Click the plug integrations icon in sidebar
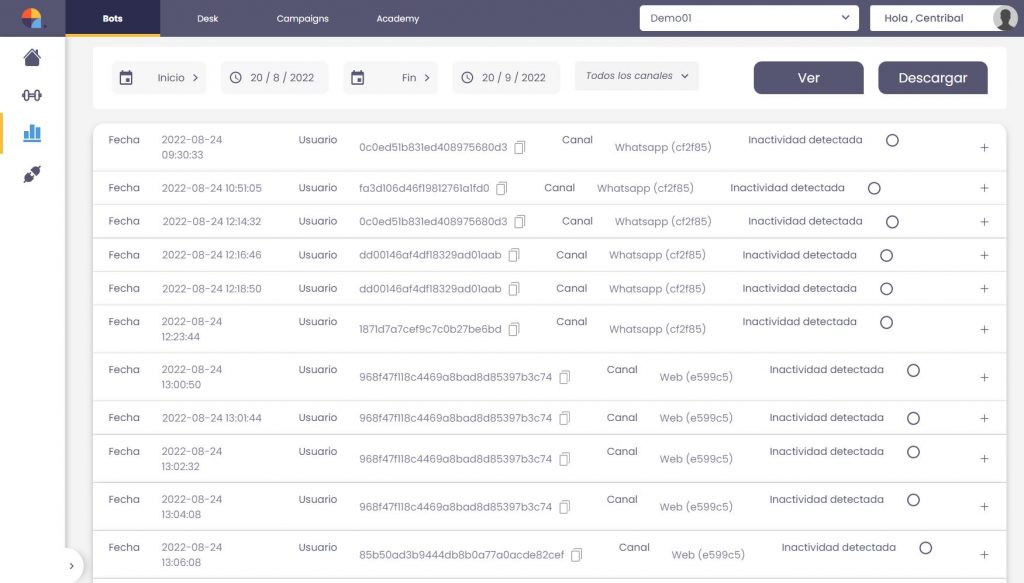The image size is (1024, 583). coord(32,174)
